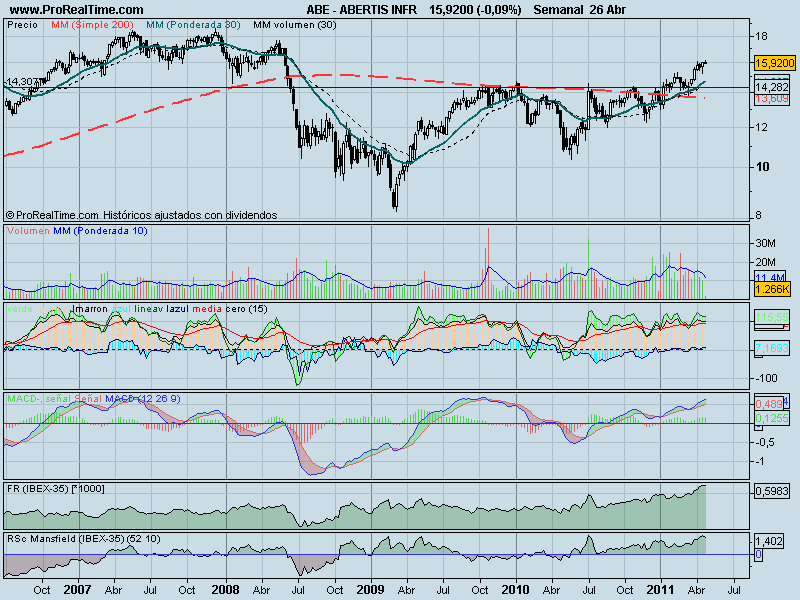The image size is (800, 600).
Task: Click the 2007 year label on time axis
Action: 78,590
